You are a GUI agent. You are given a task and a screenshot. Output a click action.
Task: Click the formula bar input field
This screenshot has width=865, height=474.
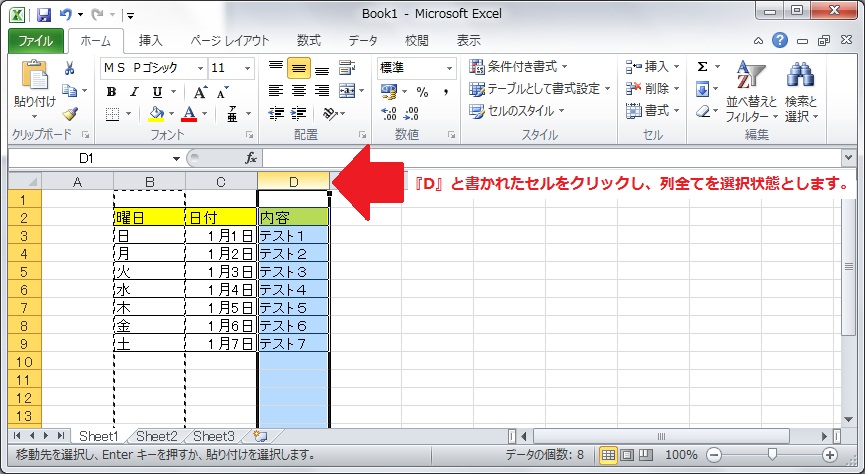(x=552, y=159)
